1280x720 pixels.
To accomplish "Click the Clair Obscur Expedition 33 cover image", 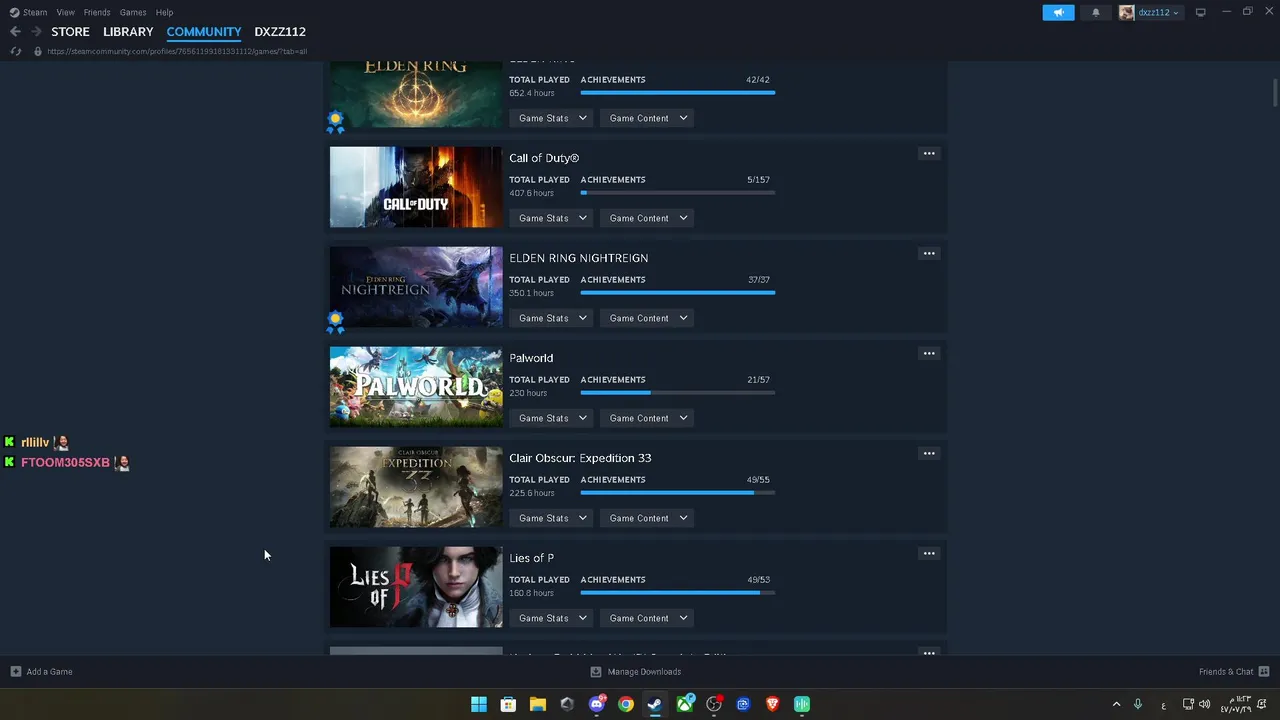I will [416, 487].
